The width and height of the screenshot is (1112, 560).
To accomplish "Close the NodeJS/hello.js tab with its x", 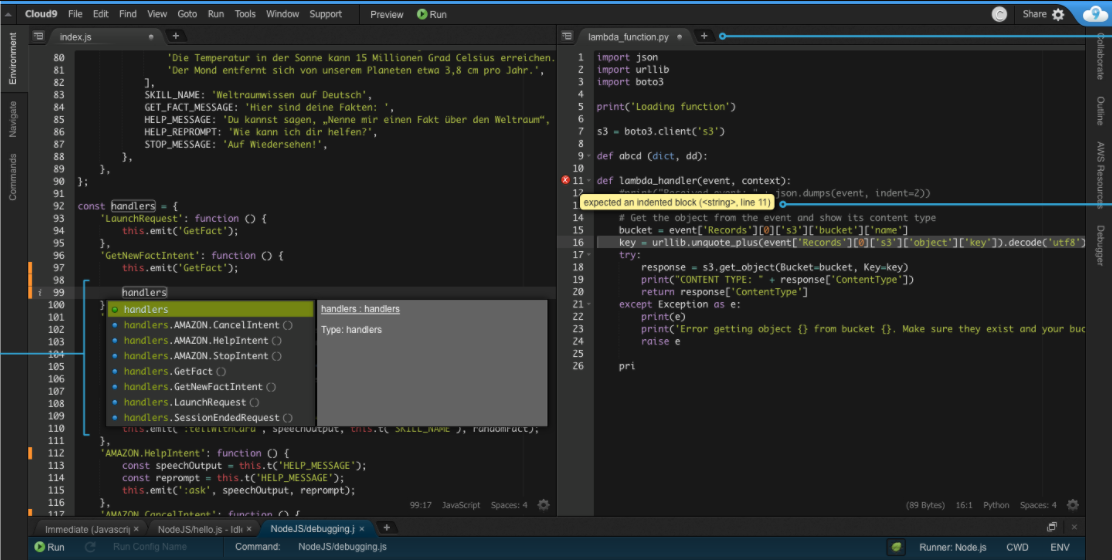I will pos(249,529).
